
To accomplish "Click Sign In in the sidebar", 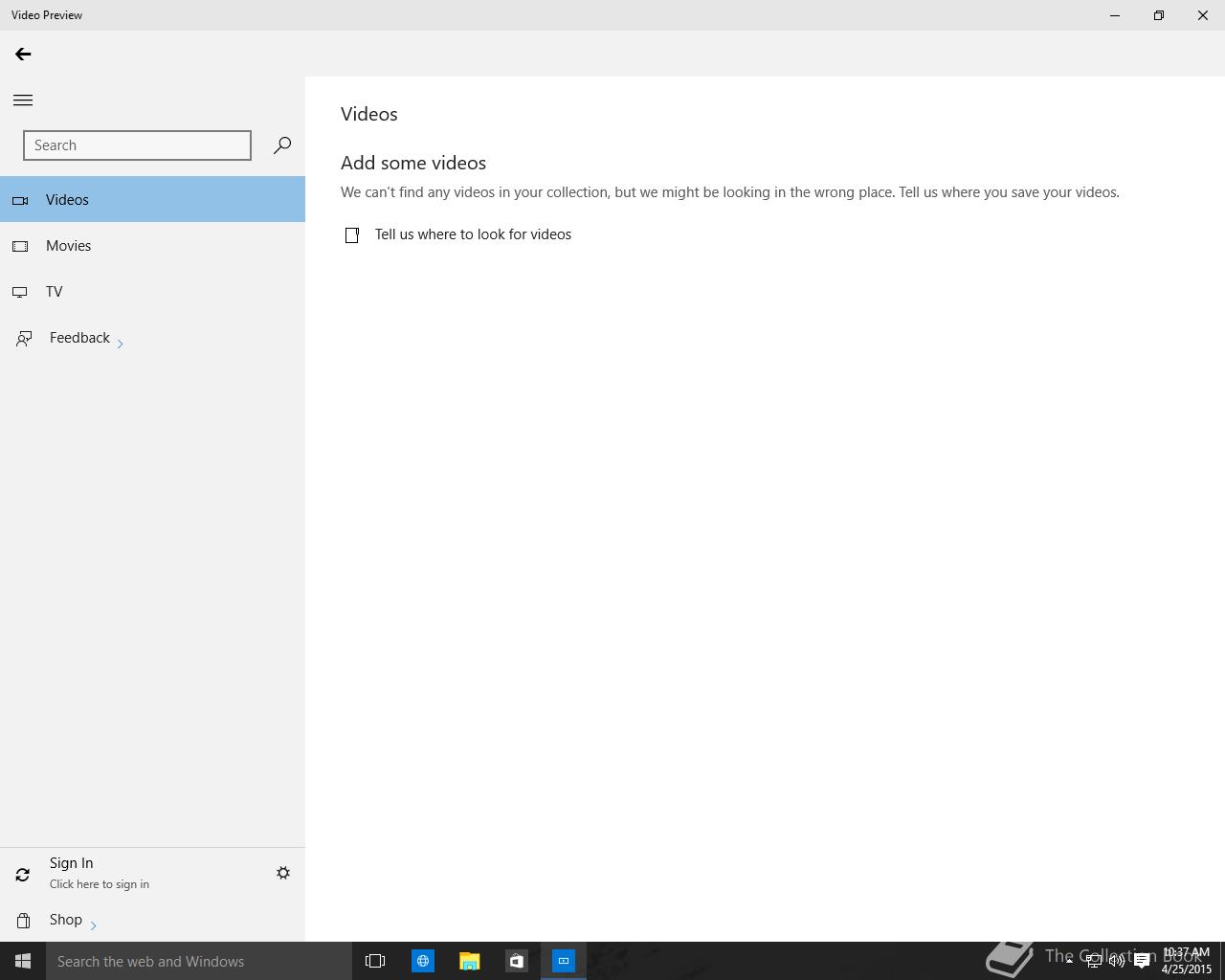I will coord(71,863).
